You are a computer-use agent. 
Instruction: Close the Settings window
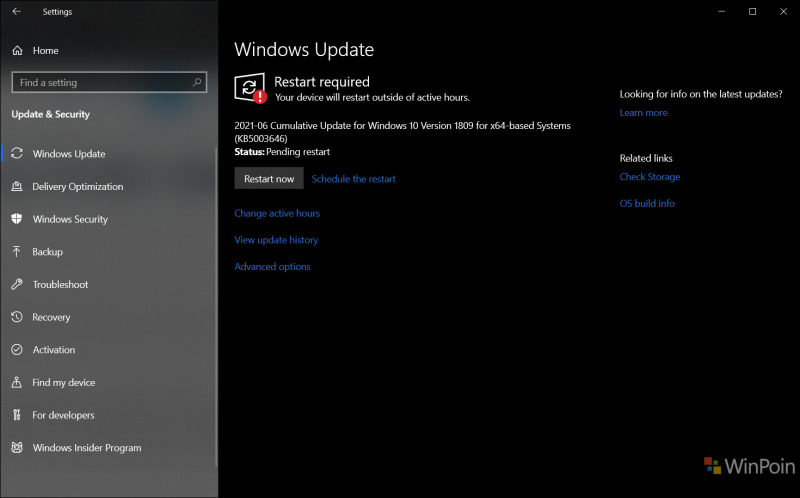pos(784,11)
